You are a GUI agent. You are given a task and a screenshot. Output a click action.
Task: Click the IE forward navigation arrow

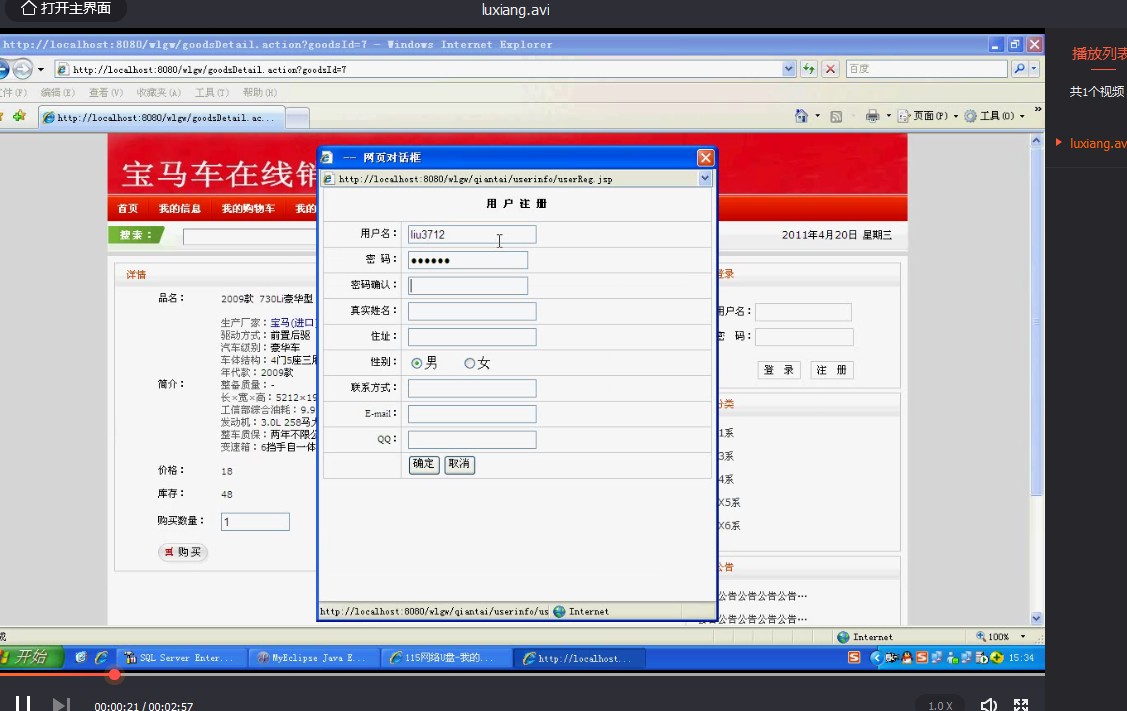pos(23,69)
